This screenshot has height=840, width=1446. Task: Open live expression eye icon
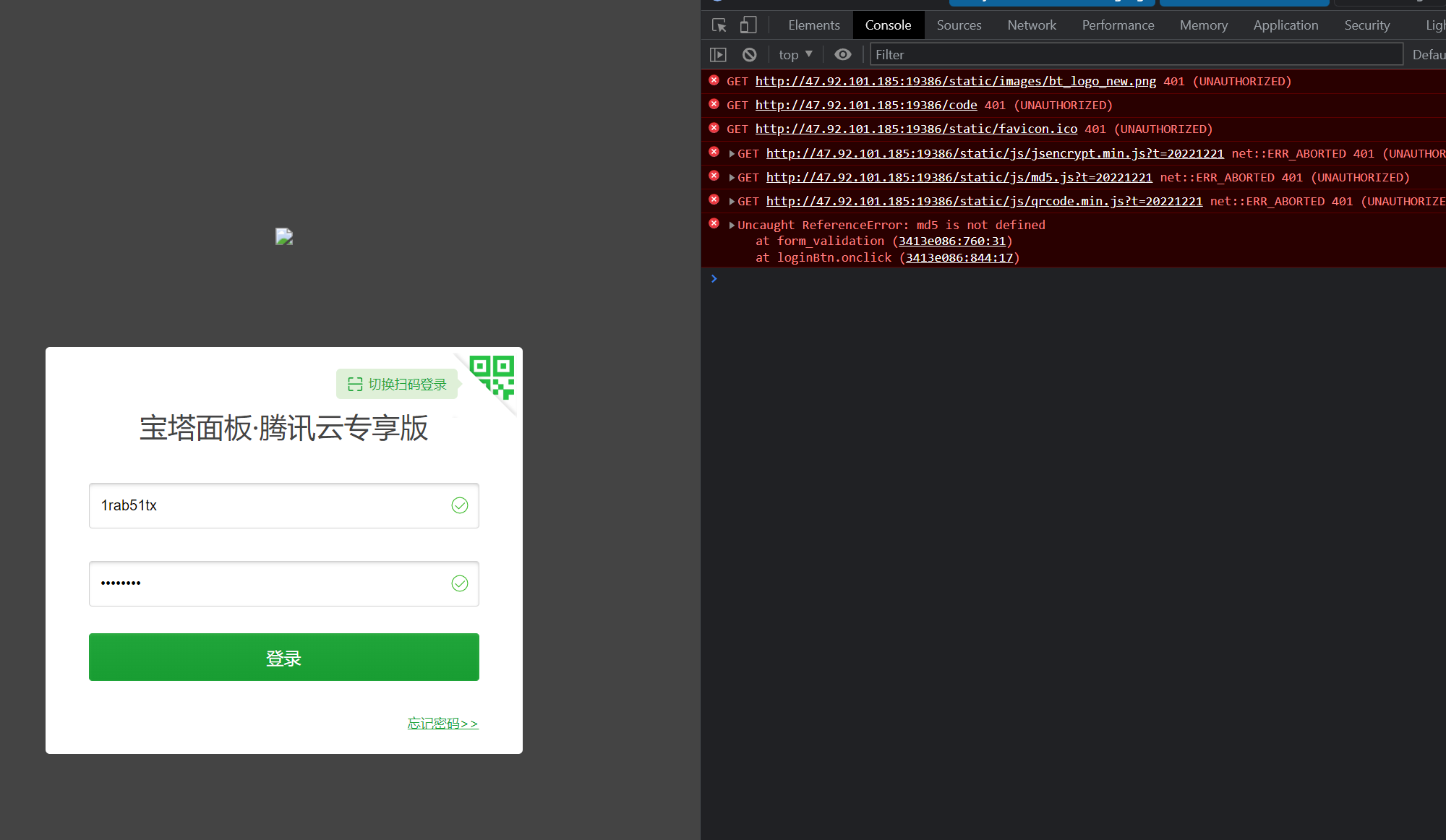point(843,54)
